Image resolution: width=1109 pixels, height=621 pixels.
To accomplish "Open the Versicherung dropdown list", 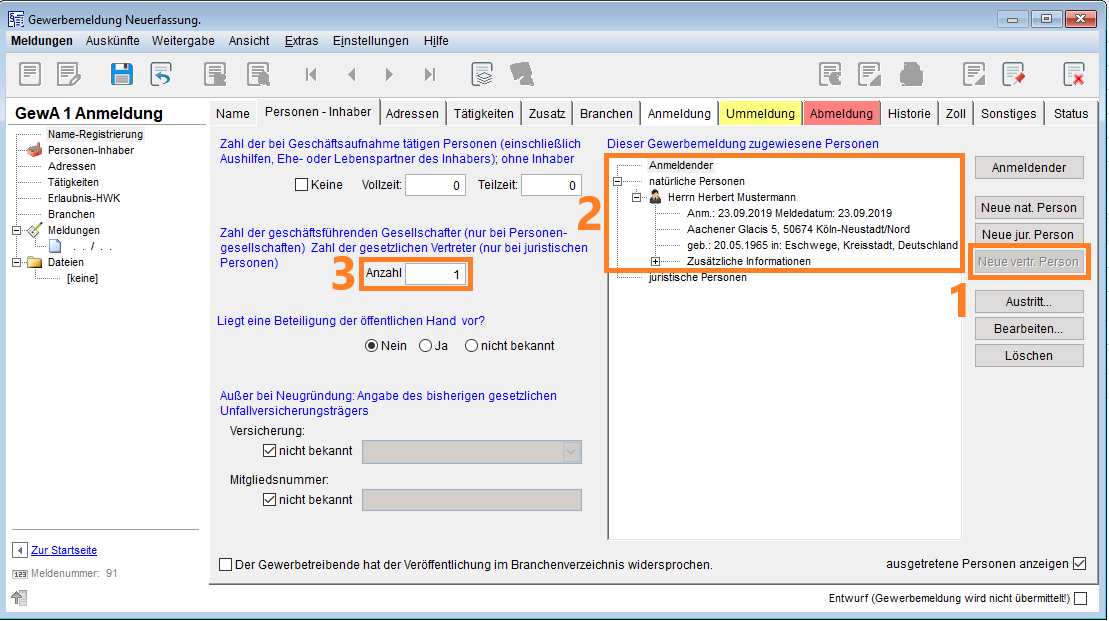I will coord(571,452).
